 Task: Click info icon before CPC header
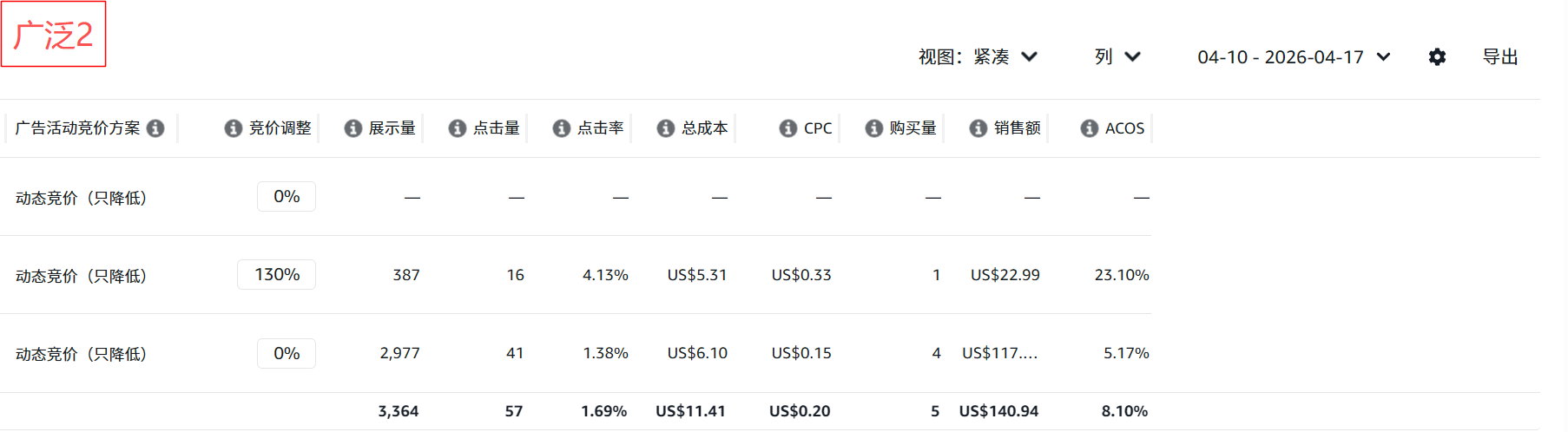pyautogui.click(x=787, y=128)
